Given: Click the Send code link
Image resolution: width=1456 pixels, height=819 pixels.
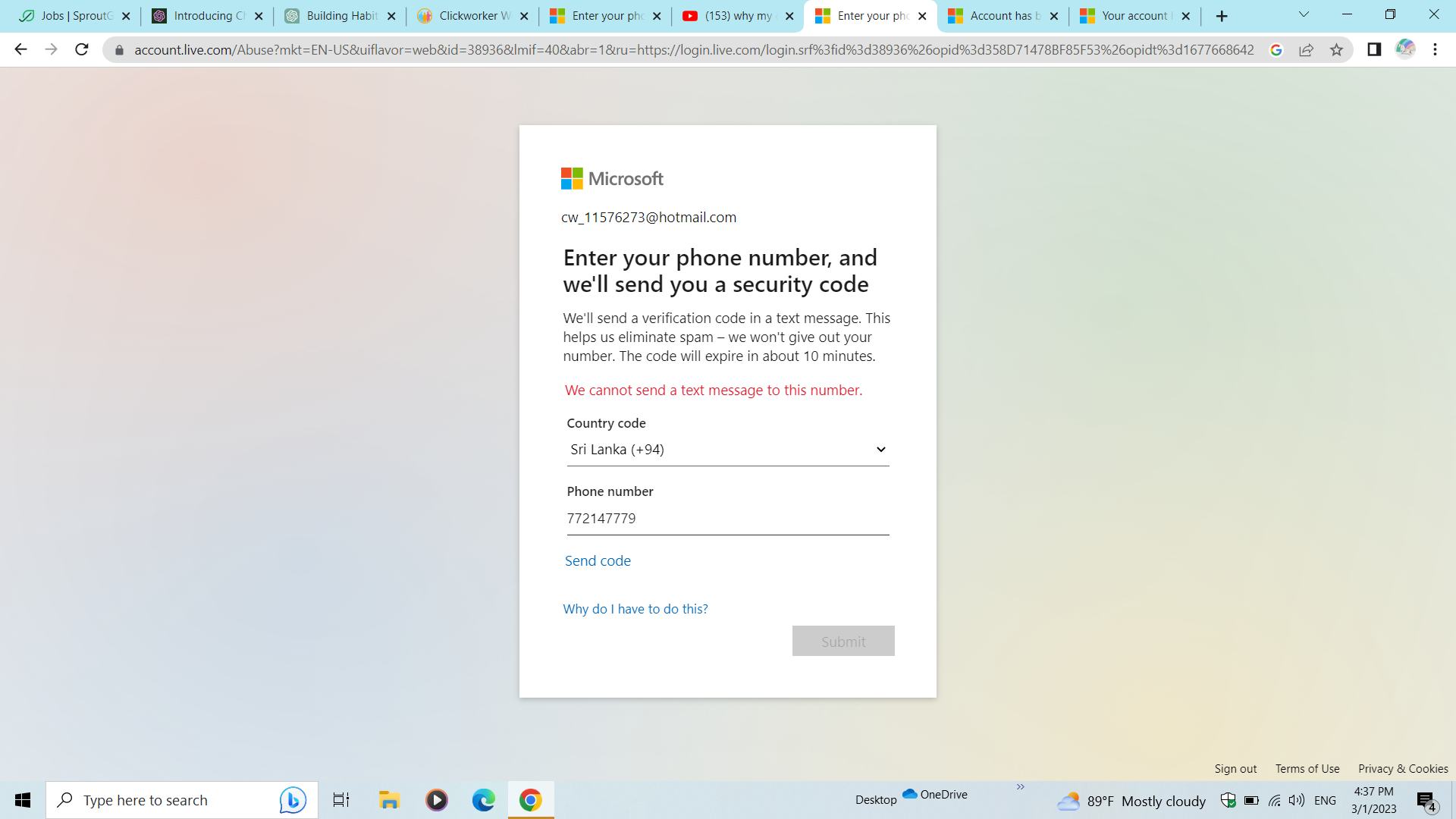Looking at the screenshot, I should (598, 560).
